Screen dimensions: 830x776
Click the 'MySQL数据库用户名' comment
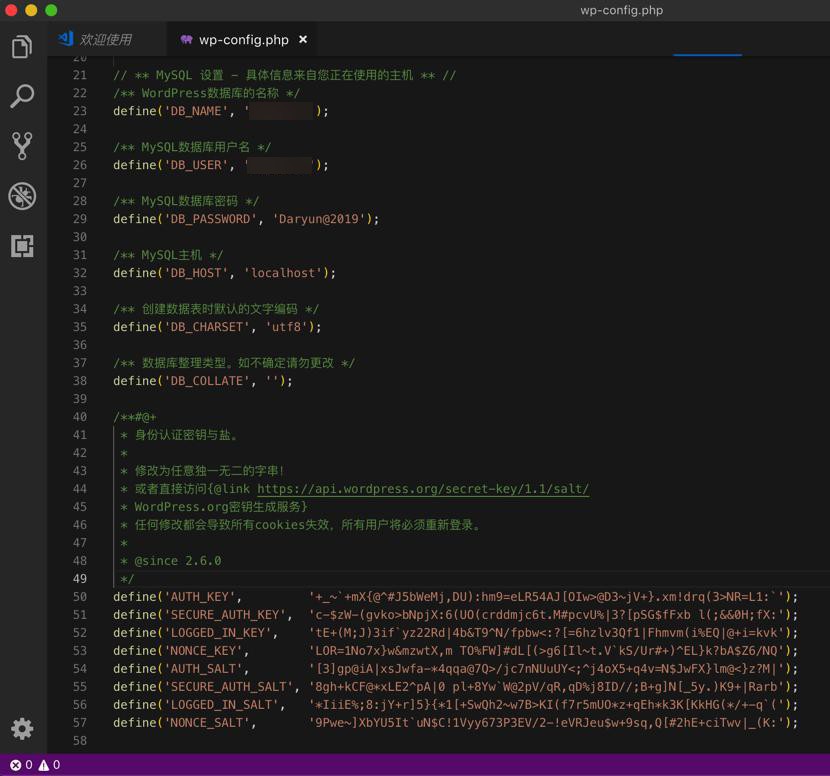192,147
